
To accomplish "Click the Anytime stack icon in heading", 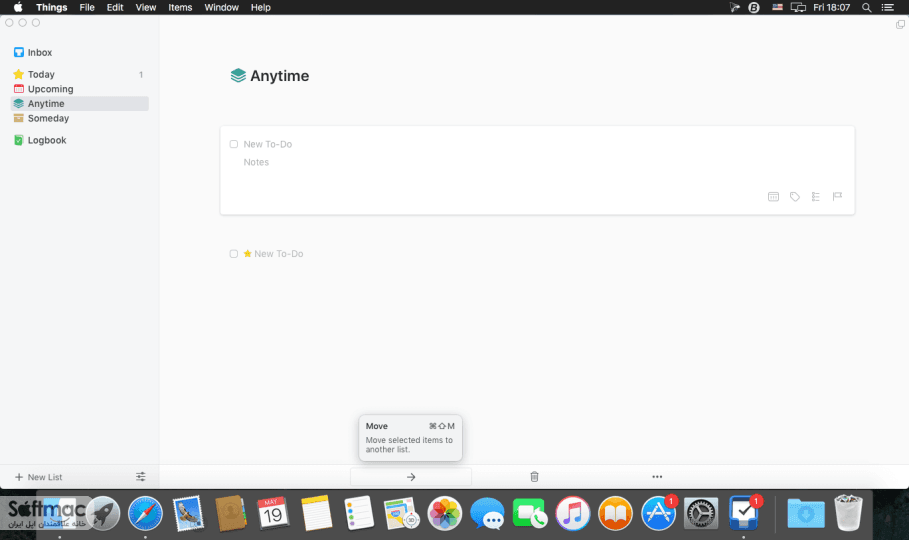I will tap(238, 75).
